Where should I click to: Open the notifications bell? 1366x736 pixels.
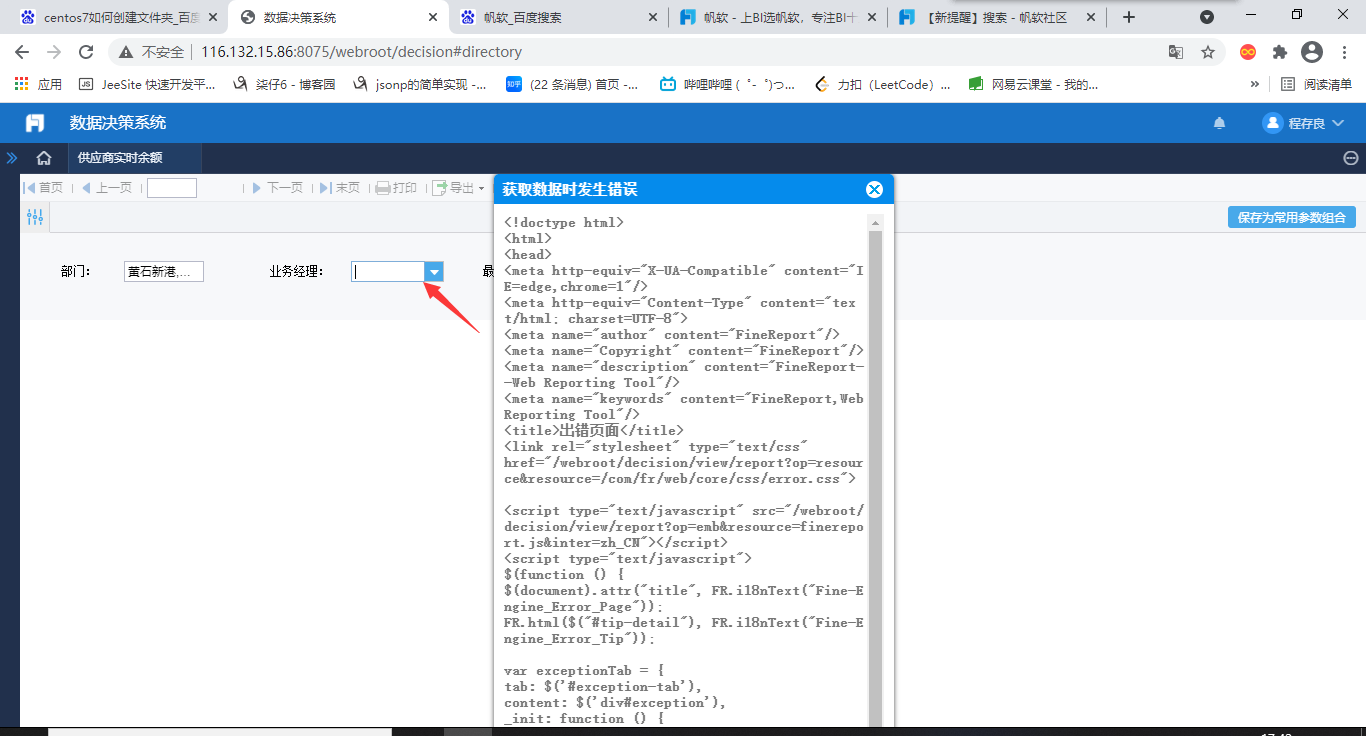[x=1219, y=123]
